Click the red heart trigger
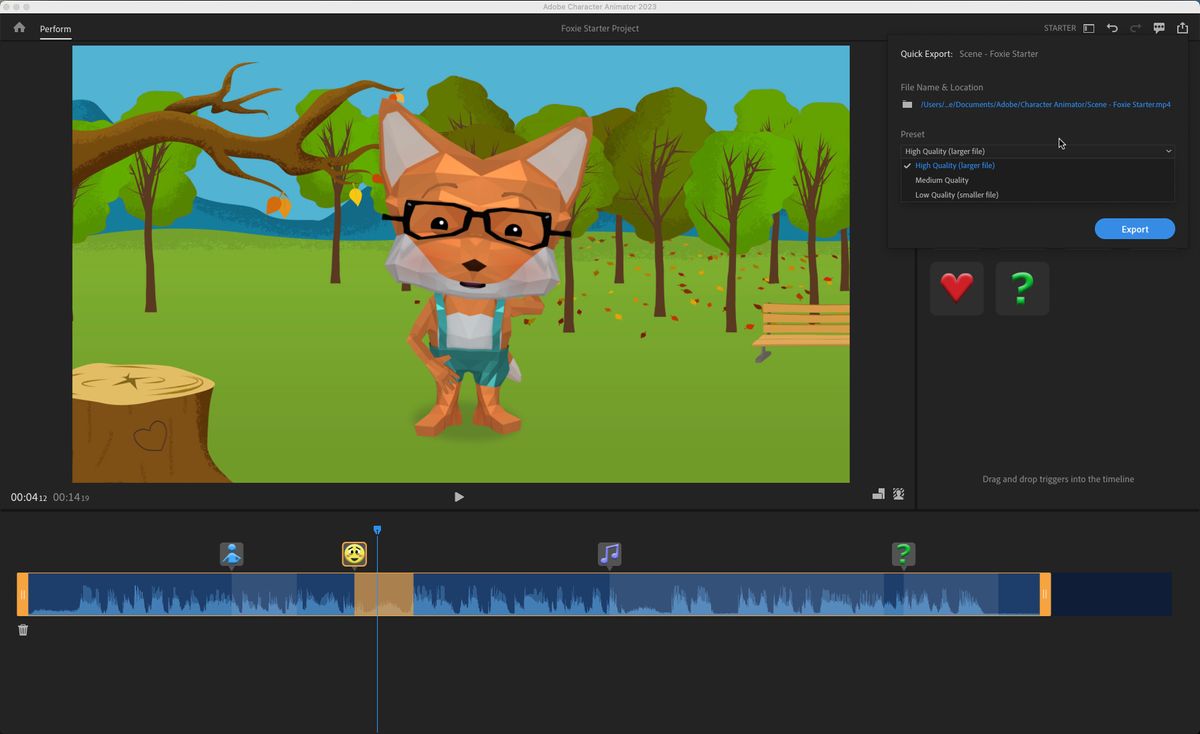 coord(957,288)
